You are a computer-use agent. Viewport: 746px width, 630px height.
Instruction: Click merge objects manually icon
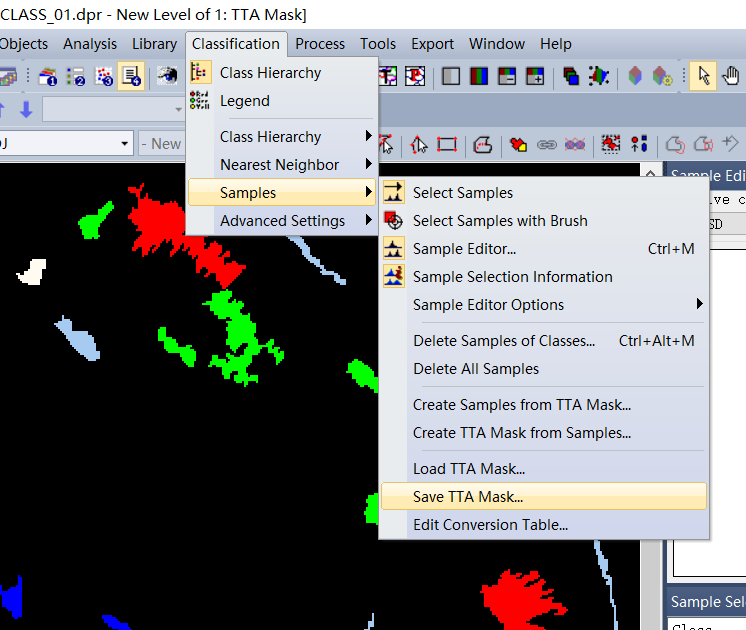click(x=518, y=144)
